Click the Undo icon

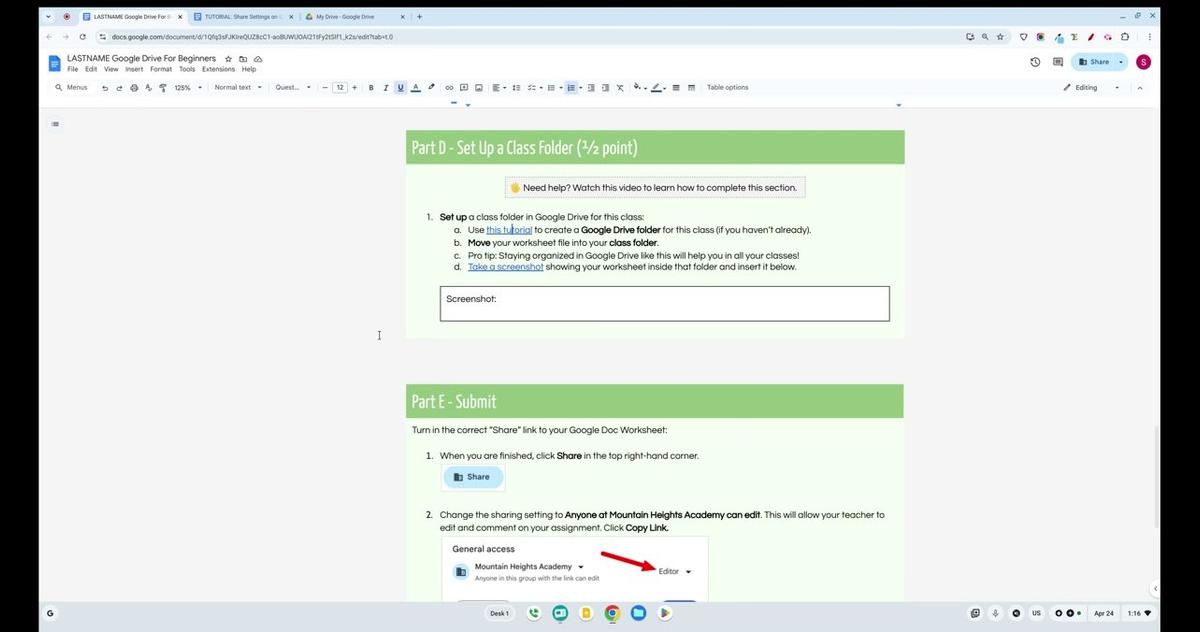(x=104, y=87)
